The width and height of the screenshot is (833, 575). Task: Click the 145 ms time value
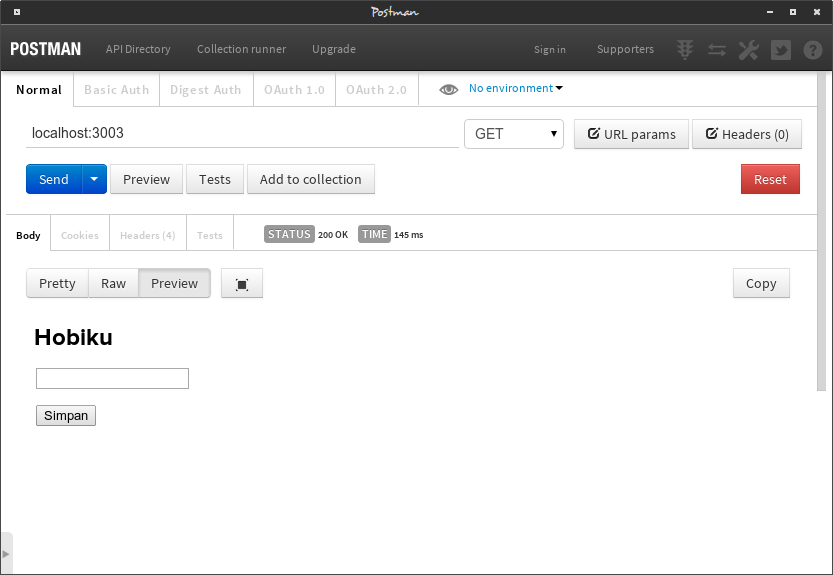pyautogui.click(x=409, y=235)
